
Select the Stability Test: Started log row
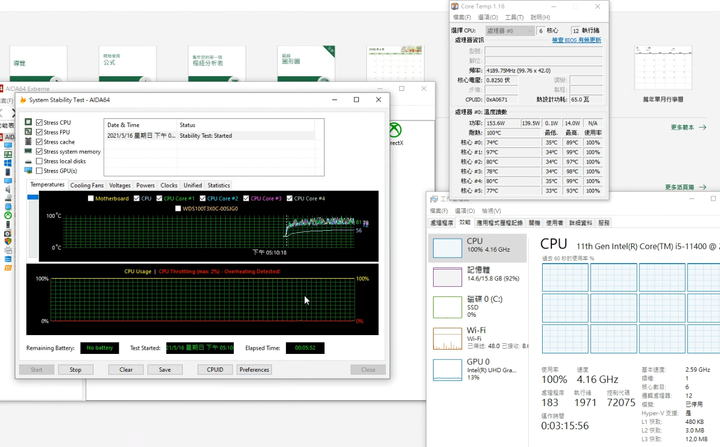[x=209, y=136]
